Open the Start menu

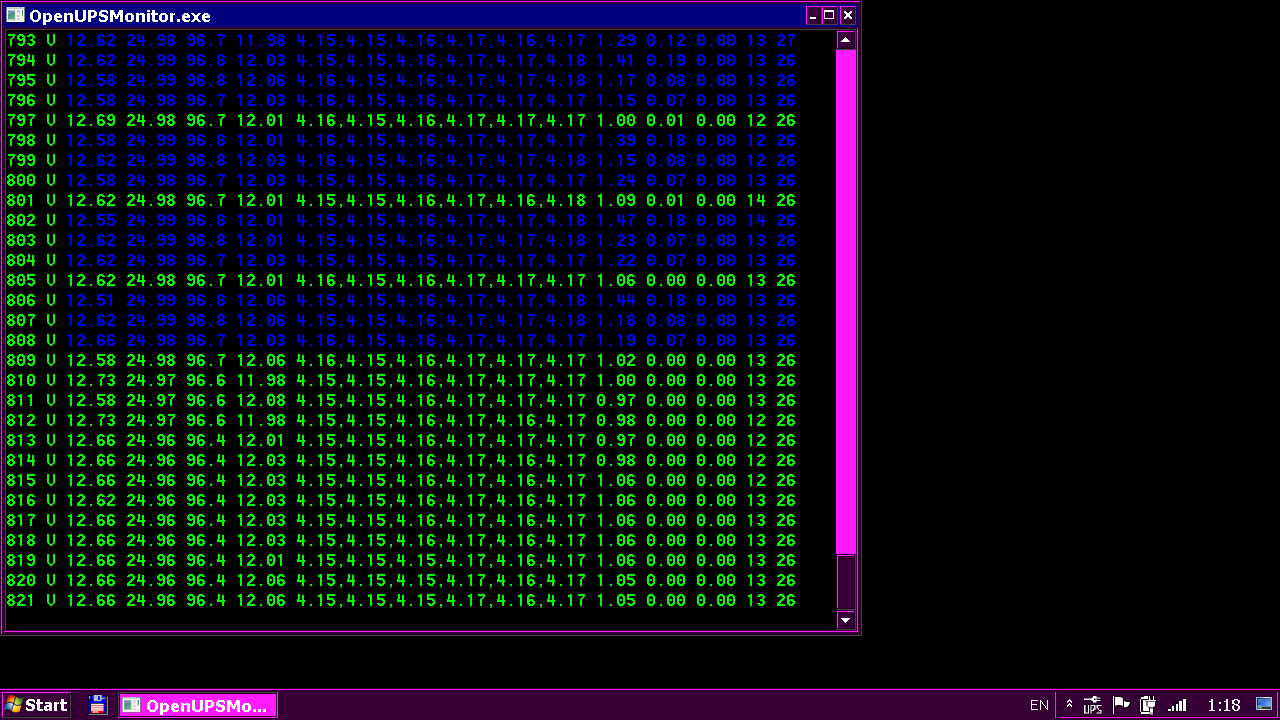click(37, 705)
